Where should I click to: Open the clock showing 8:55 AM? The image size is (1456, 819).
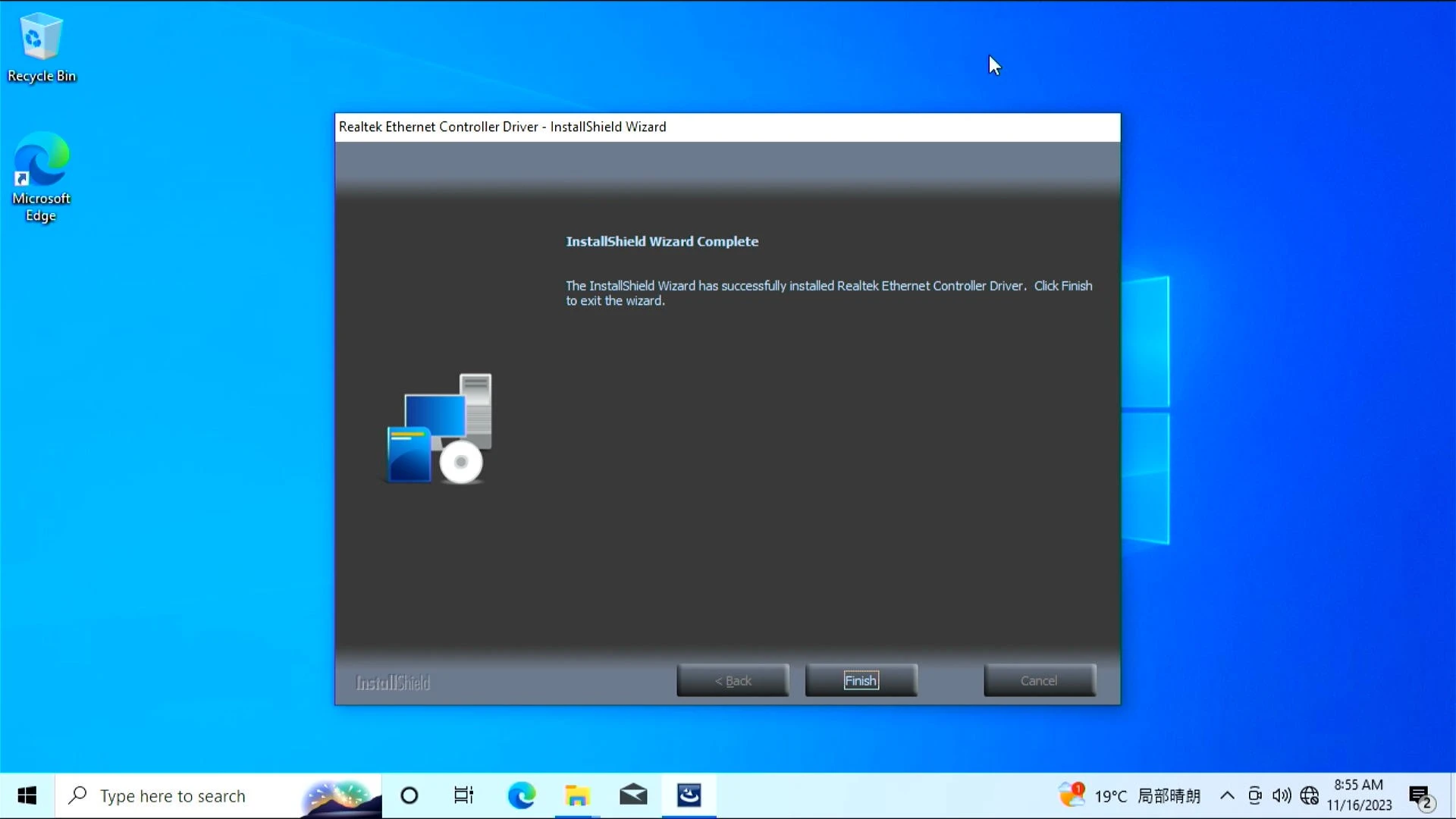[1359, 795]
